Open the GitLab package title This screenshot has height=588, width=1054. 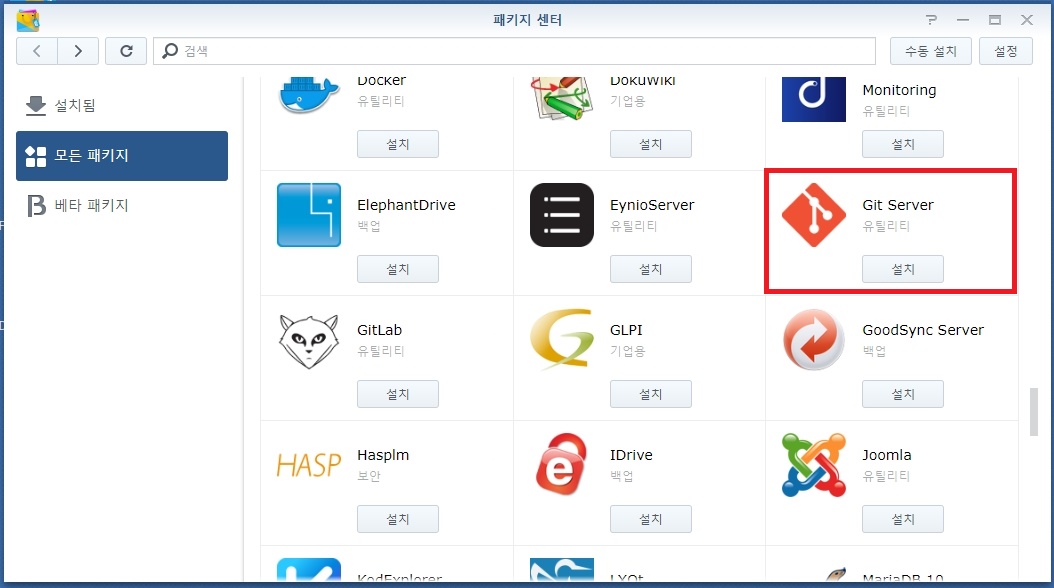379,330
